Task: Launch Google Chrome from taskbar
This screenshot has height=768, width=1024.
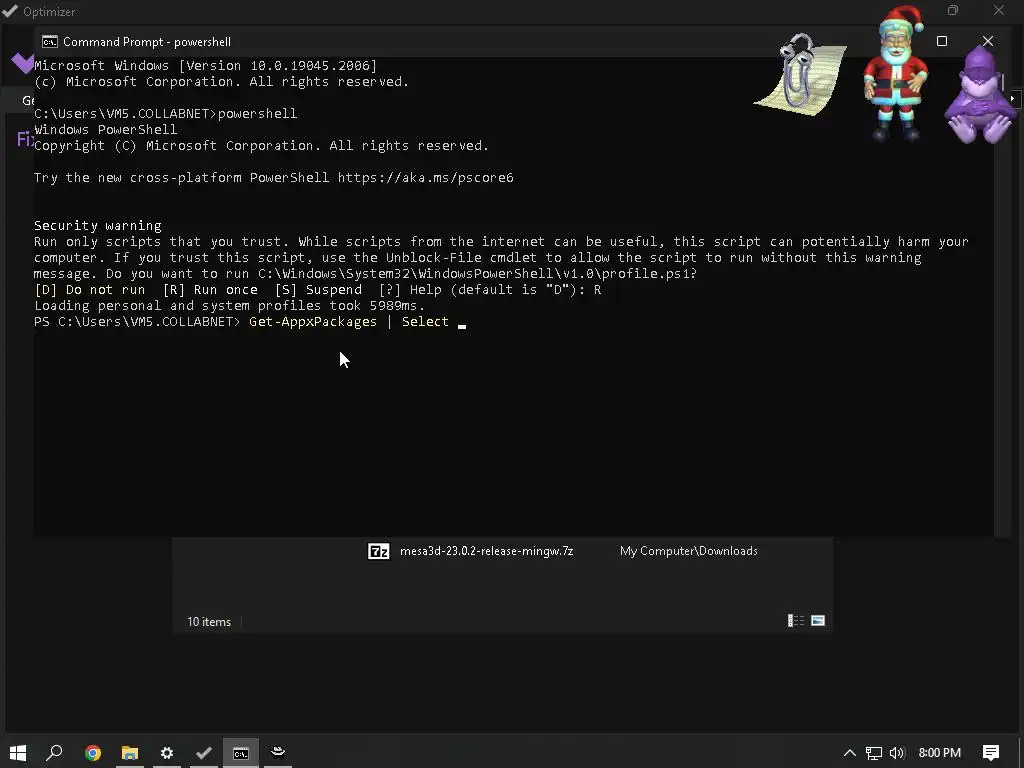Action: tap(93, 752)
